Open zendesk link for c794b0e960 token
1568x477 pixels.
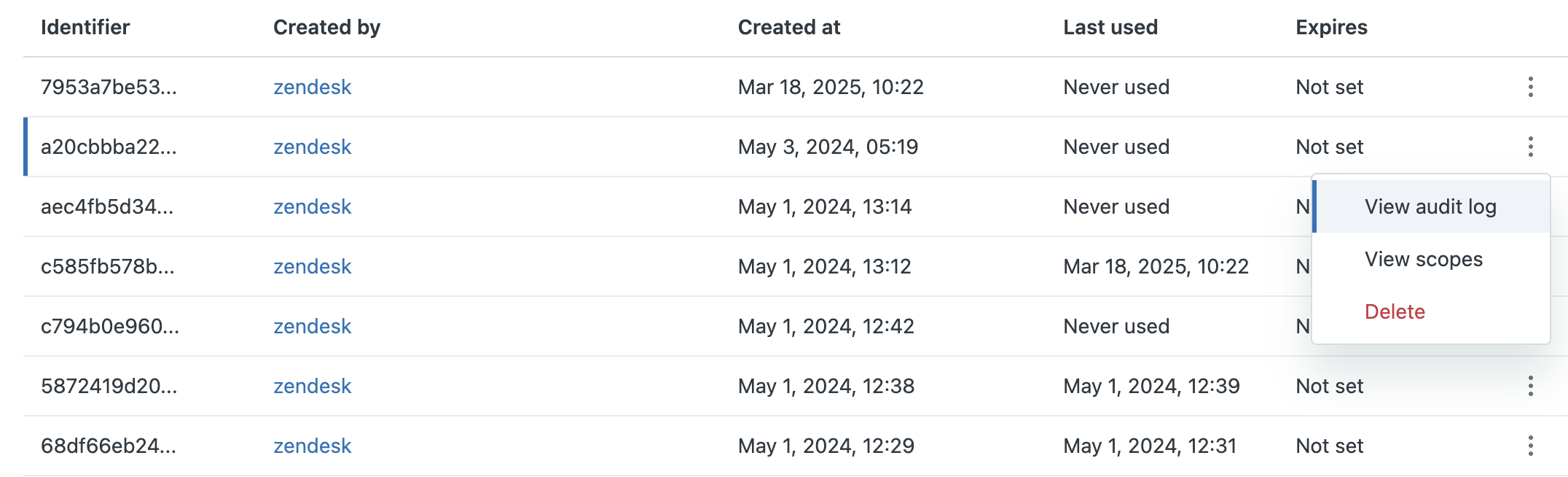(312, 326)
